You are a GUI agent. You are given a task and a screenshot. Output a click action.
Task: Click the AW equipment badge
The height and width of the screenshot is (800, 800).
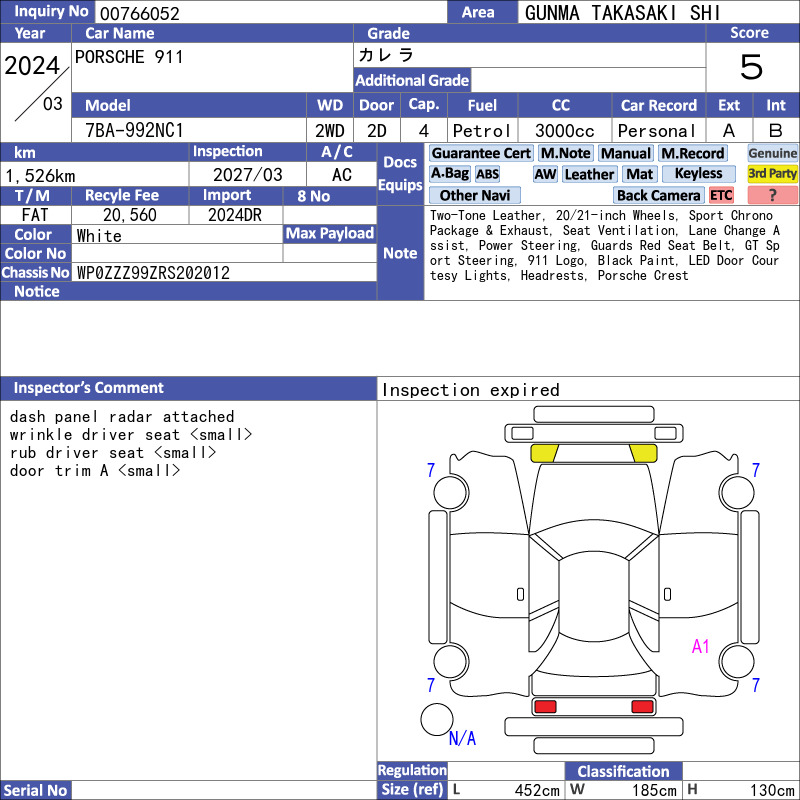tap(545, 174)
